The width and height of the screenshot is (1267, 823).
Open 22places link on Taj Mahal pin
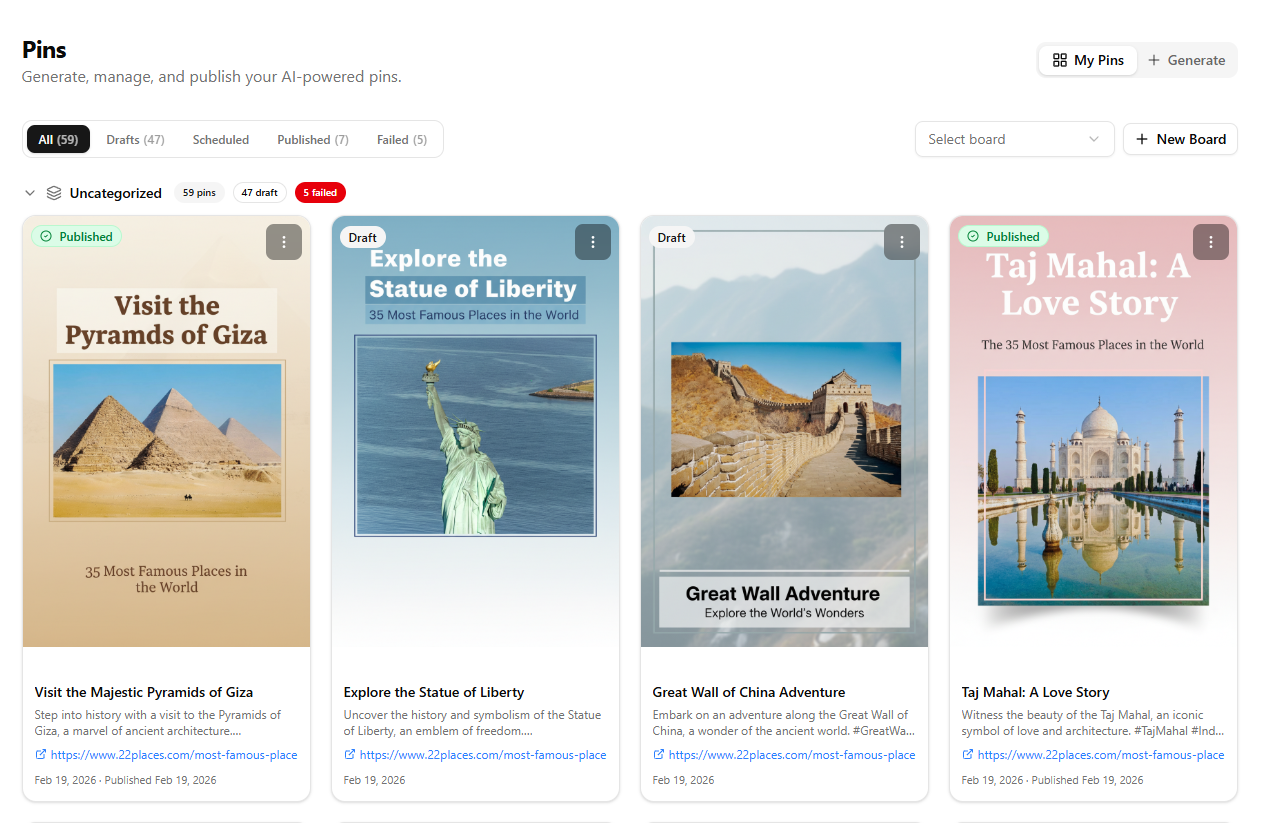click(1101, 755)
